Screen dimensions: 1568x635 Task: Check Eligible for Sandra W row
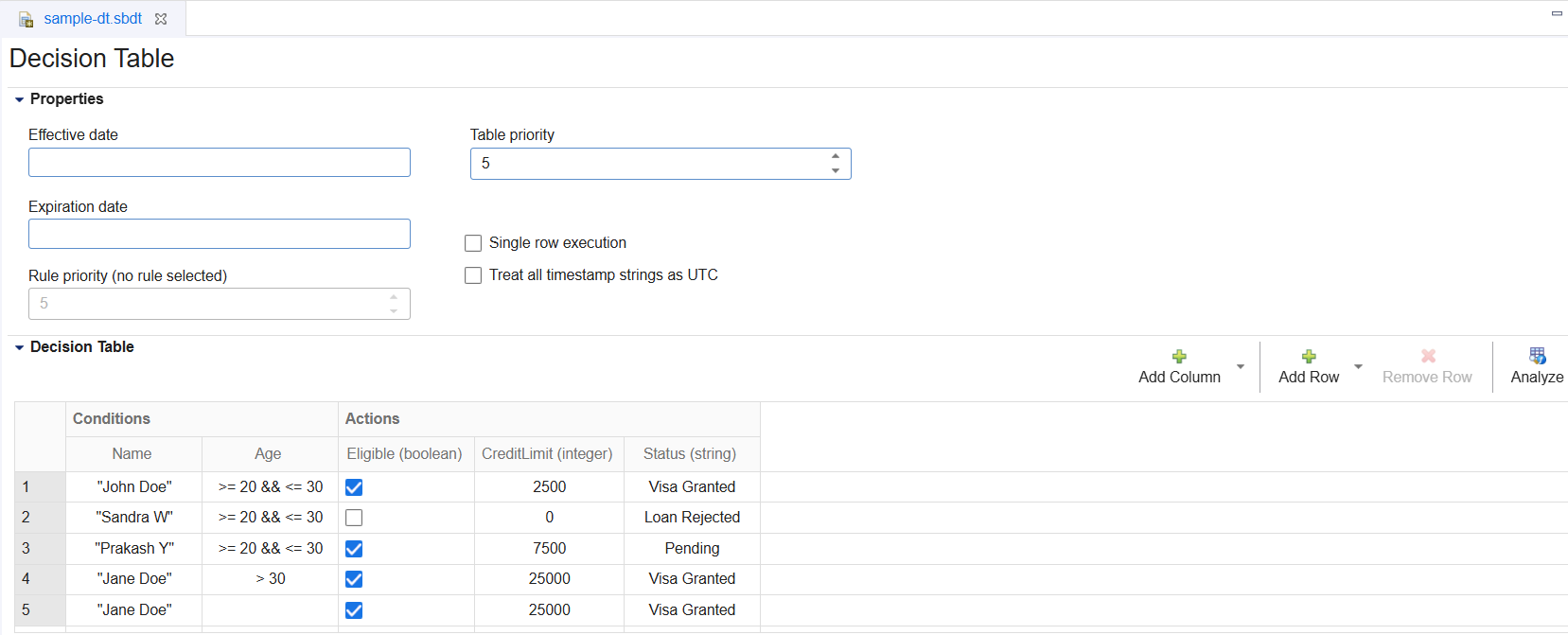(x=354, y=518)
